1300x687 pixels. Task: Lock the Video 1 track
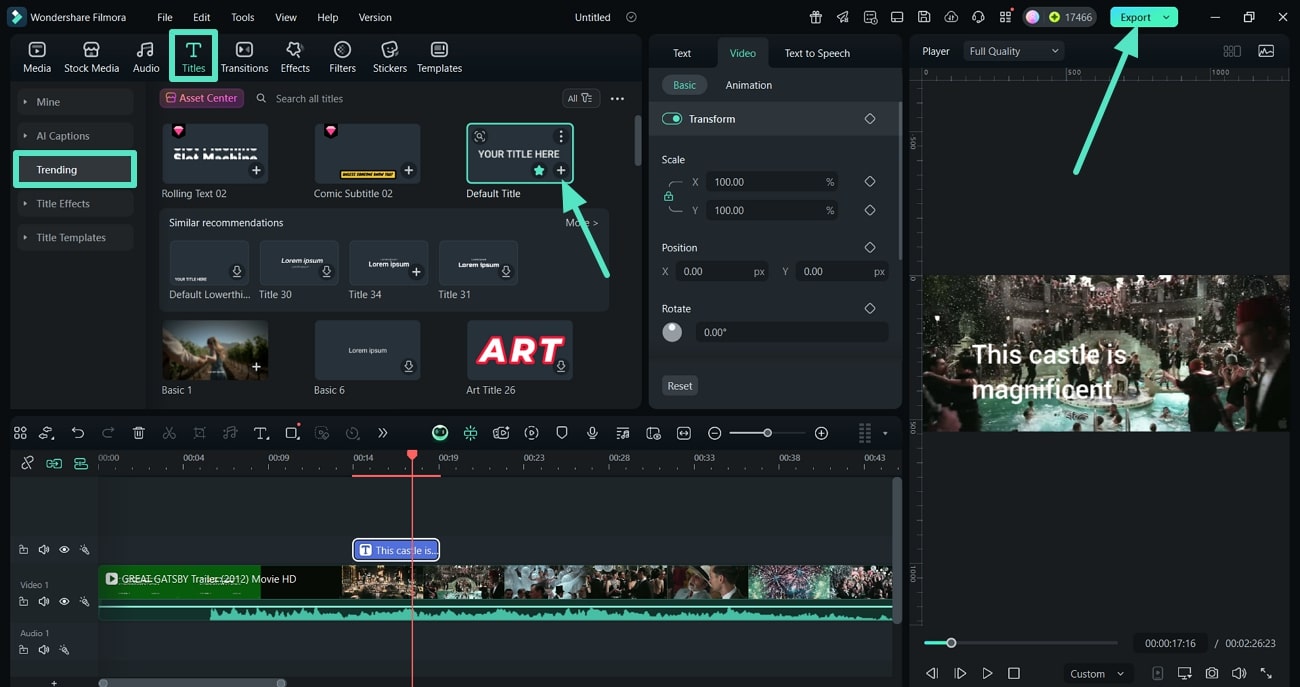24,602
